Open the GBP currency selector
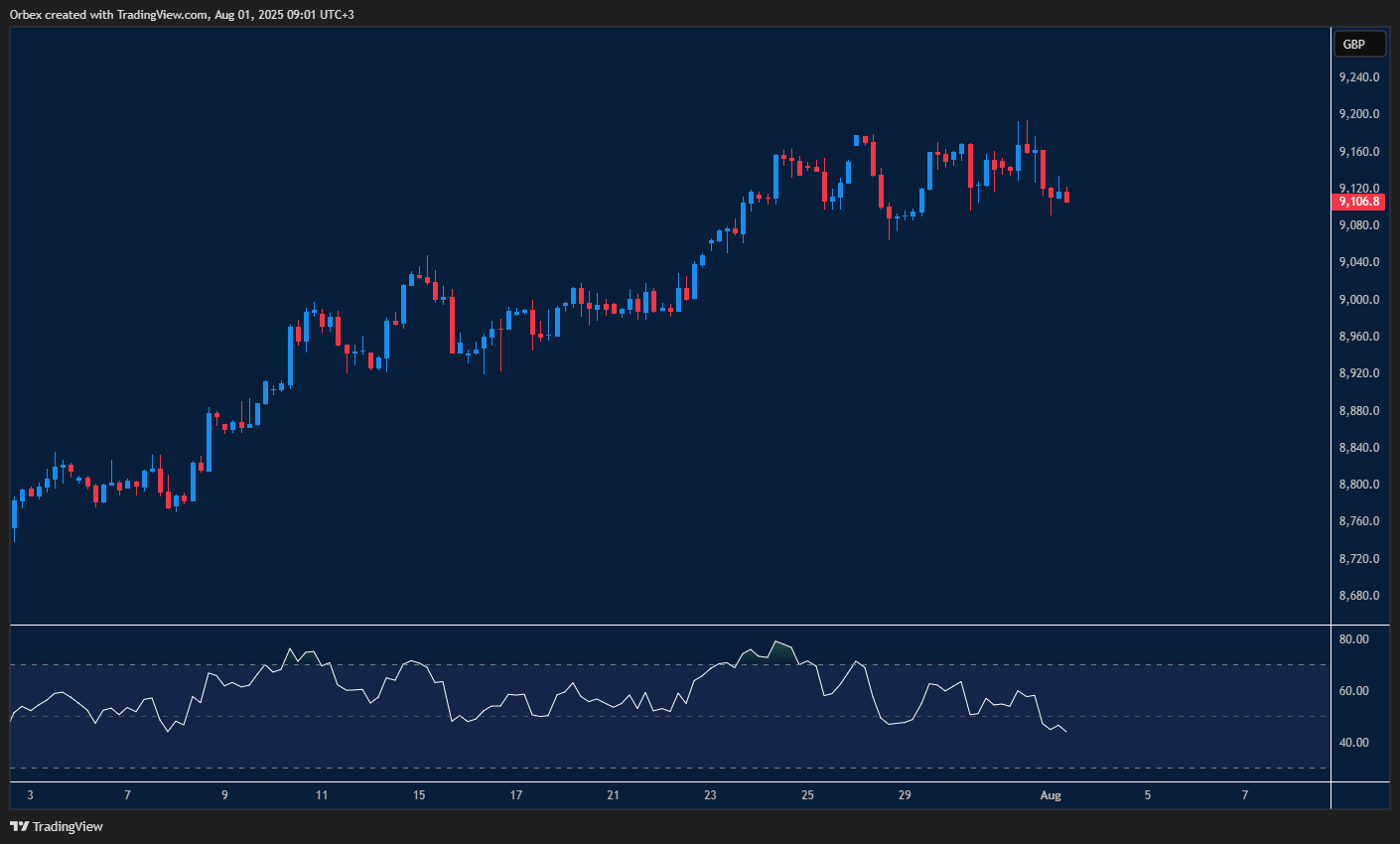 point(1354,44)
